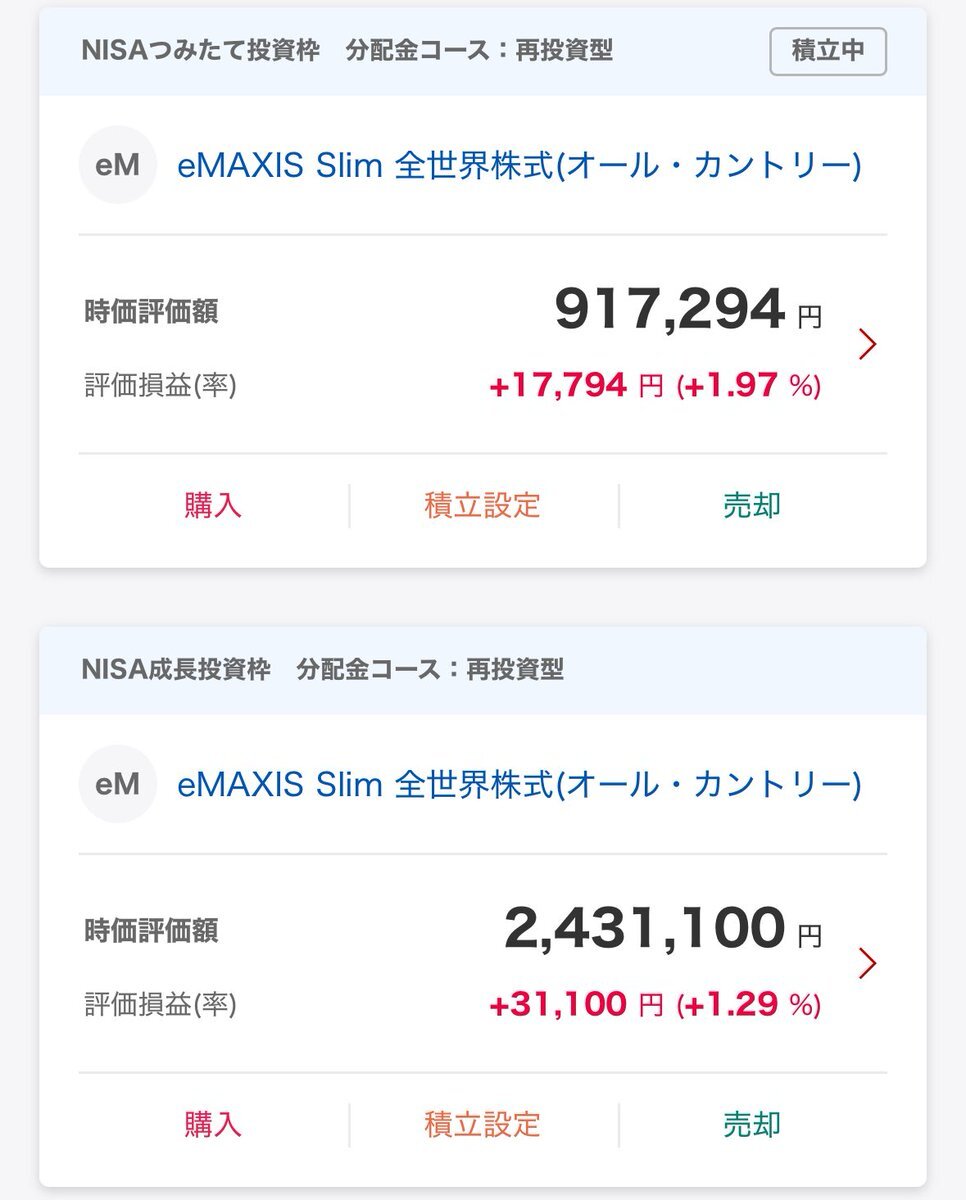Tap 購入 in the つみたて投資枠 card
This screenshot has width=966, height=1200.
213,506
